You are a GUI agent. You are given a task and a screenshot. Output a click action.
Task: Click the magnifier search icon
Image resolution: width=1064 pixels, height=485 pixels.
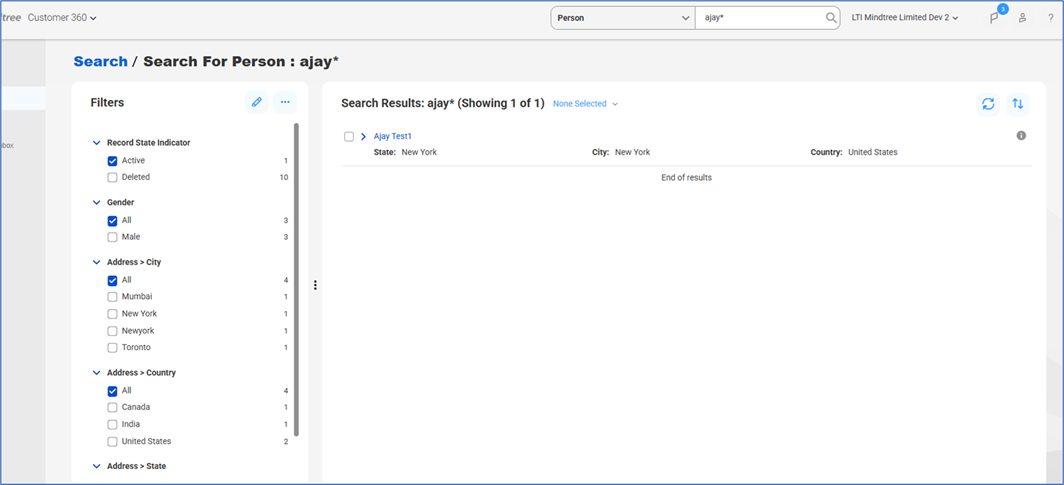click(x=831, y=18)
